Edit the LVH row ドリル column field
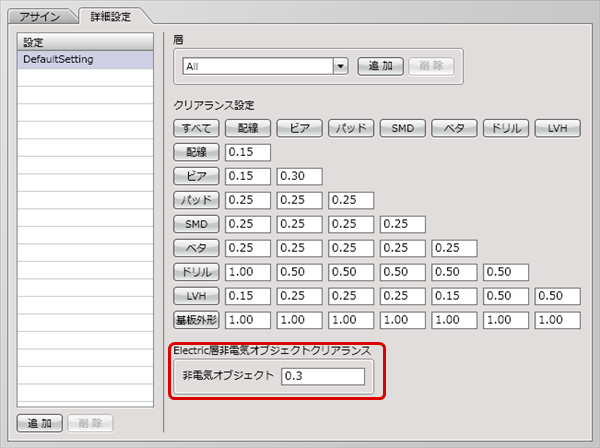 click(x=506, y=296)
